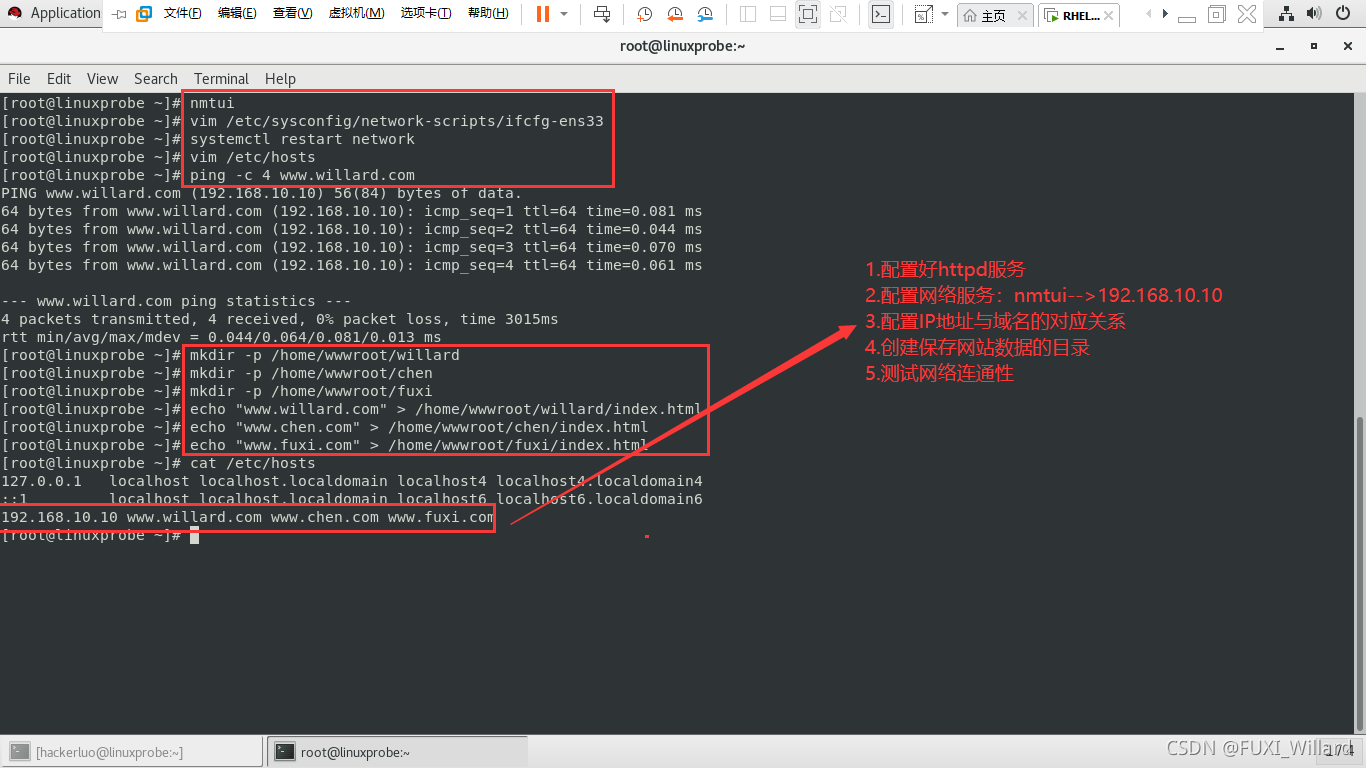Toggle full screen mode for the VM

coord(808,13)
